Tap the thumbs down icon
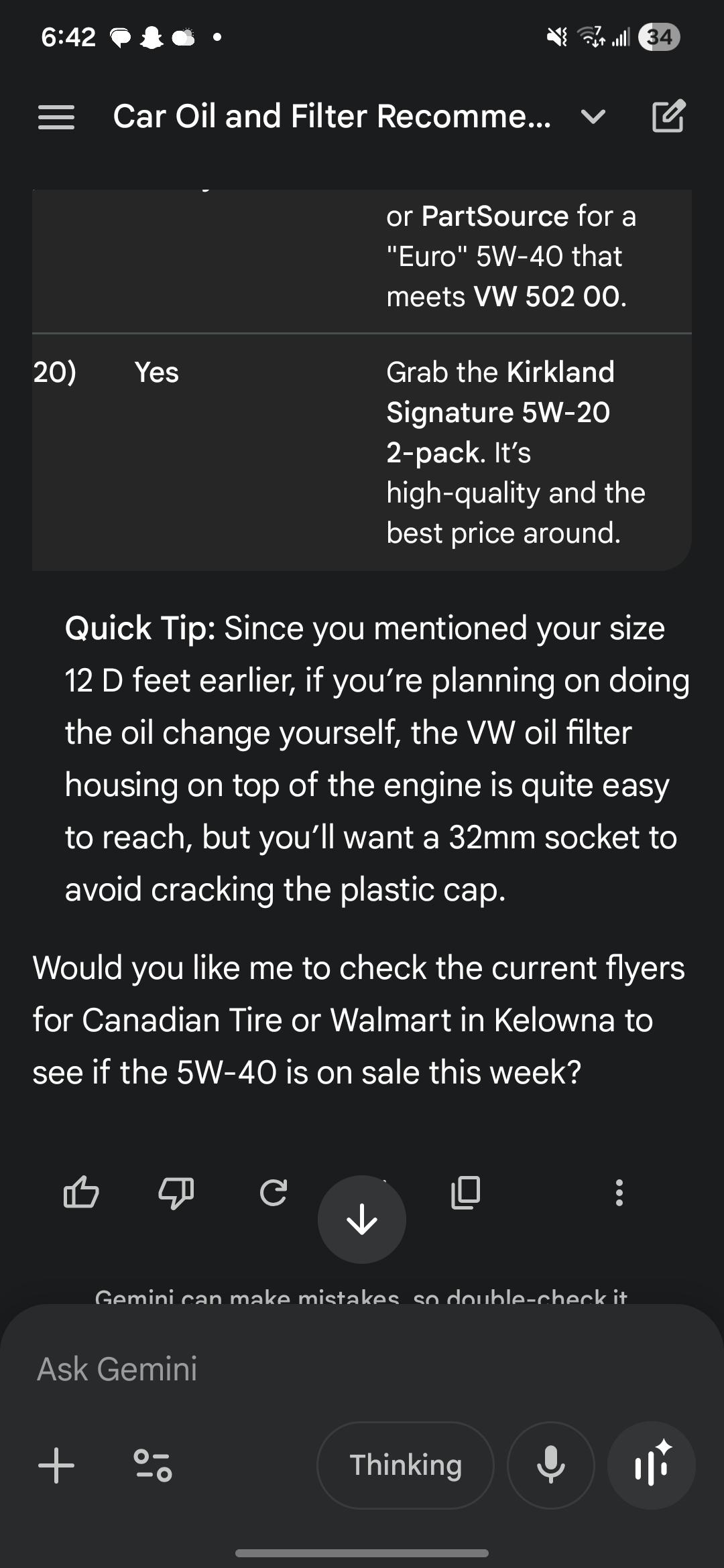 pos(176,1193)
